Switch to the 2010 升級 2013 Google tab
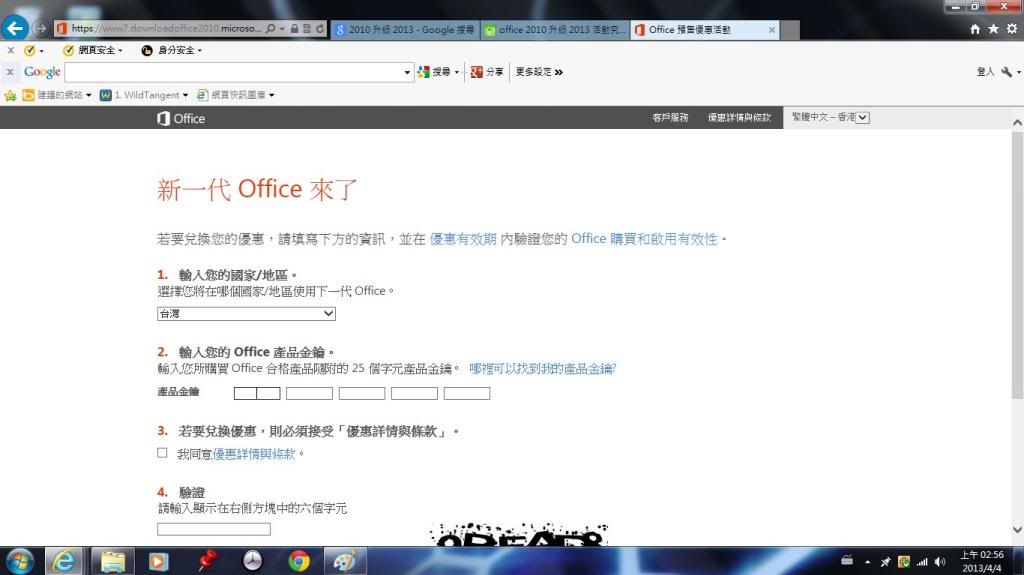Screen dimensions: 1024x575 click(x=405, y=29)
